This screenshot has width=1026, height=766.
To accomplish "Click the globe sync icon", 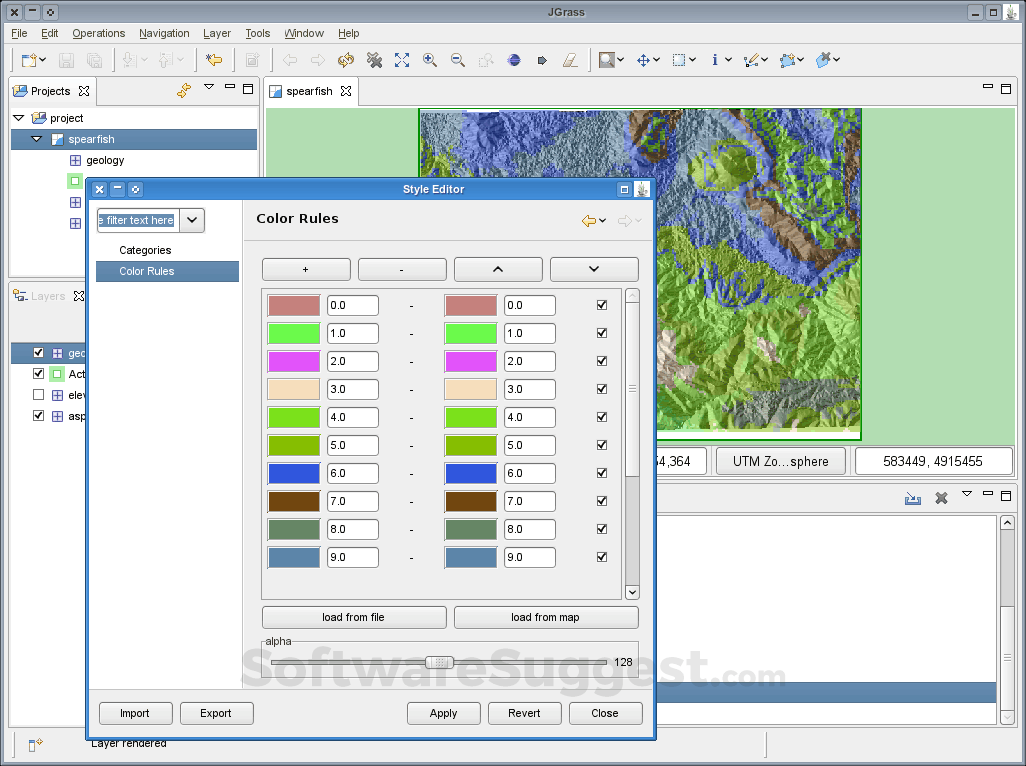I will [513, 60].
